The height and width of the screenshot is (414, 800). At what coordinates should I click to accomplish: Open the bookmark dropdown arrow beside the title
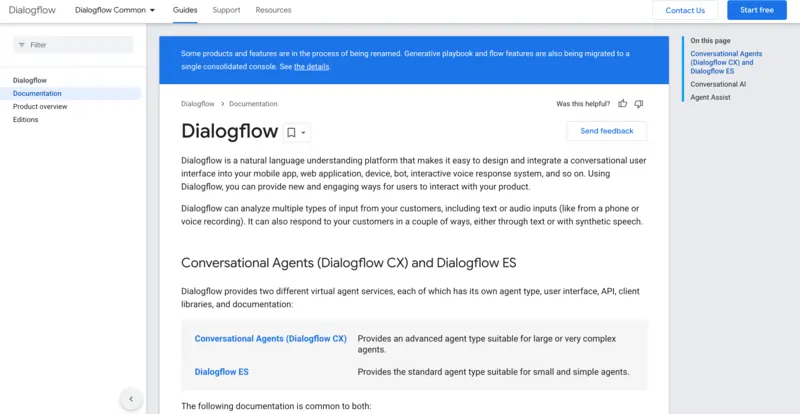tap(304, 133)
